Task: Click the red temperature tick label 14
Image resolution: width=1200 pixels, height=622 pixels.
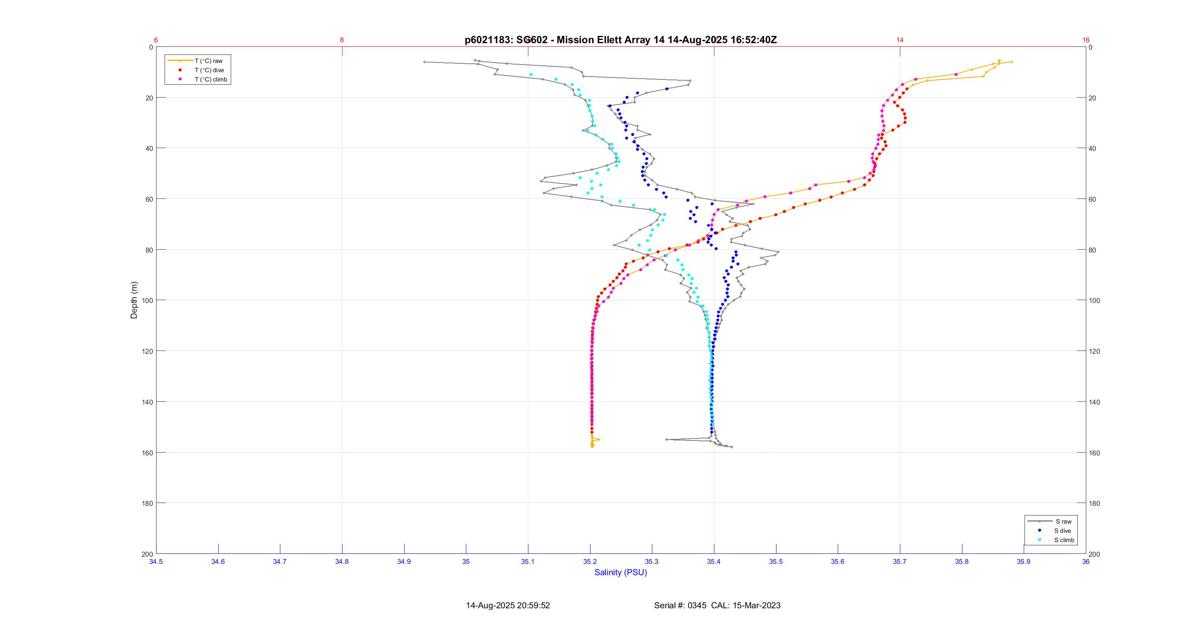Action: [x=900, y=40]
